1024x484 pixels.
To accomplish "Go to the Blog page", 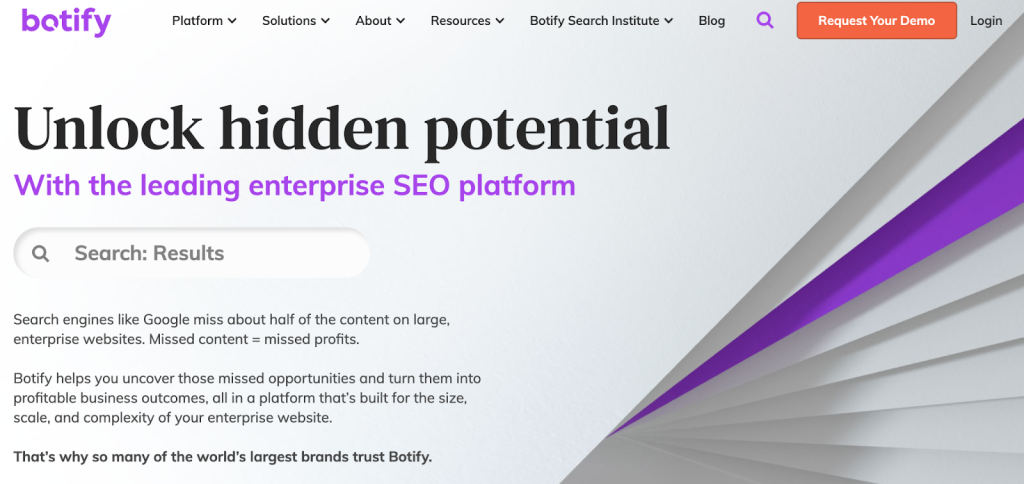I will pyautogui.click(x=712, y=21).
